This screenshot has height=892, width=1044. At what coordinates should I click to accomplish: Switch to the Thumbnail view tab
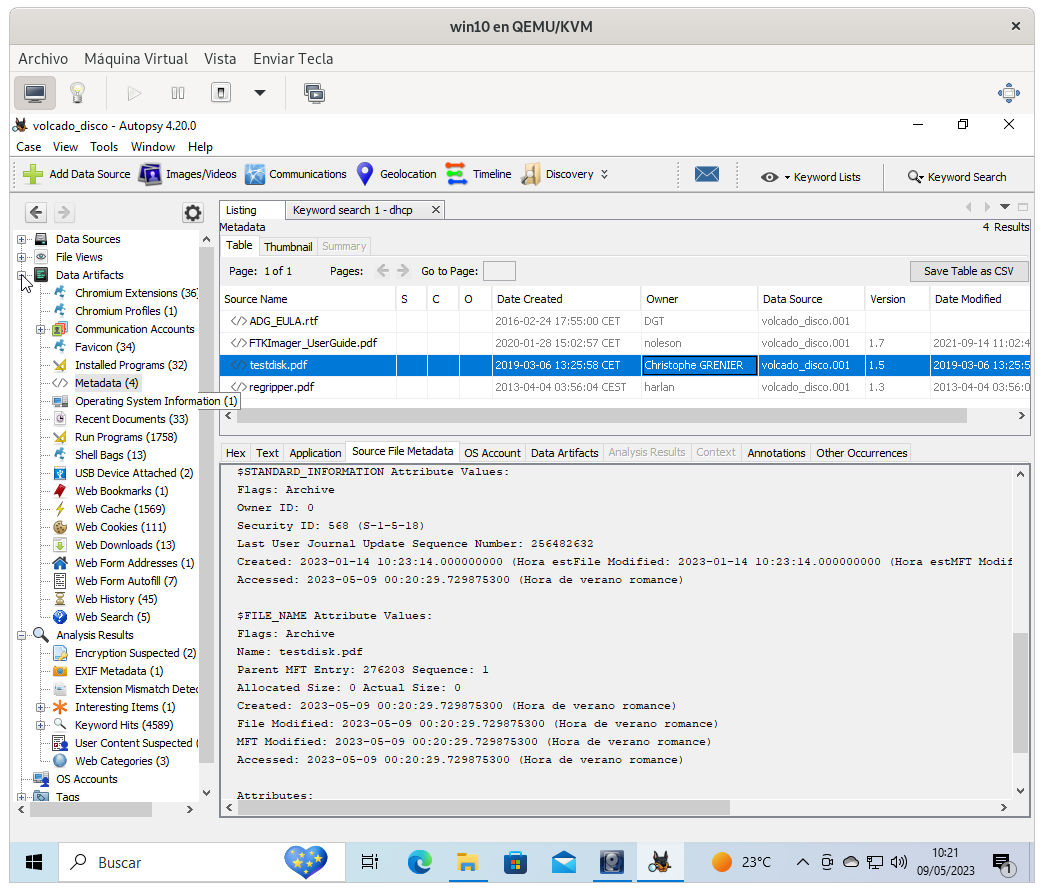(288, 246)
